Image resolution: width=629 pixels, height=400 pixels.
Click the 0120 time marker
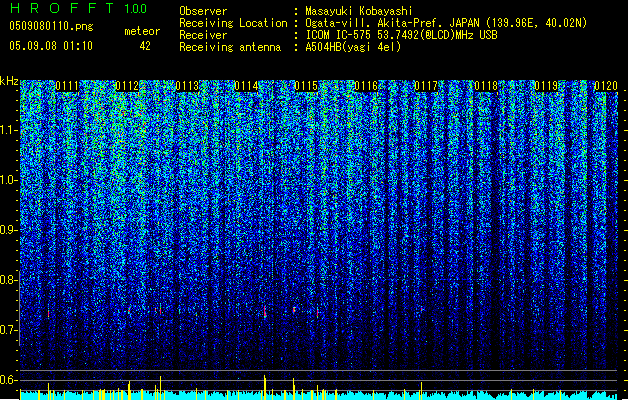click(x=606, y=86)
